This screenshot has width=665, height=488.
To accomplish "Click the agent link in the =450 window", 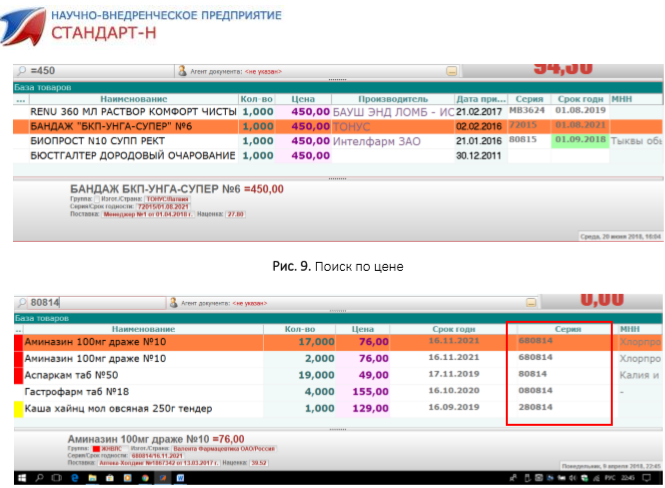I will point(263,71).
